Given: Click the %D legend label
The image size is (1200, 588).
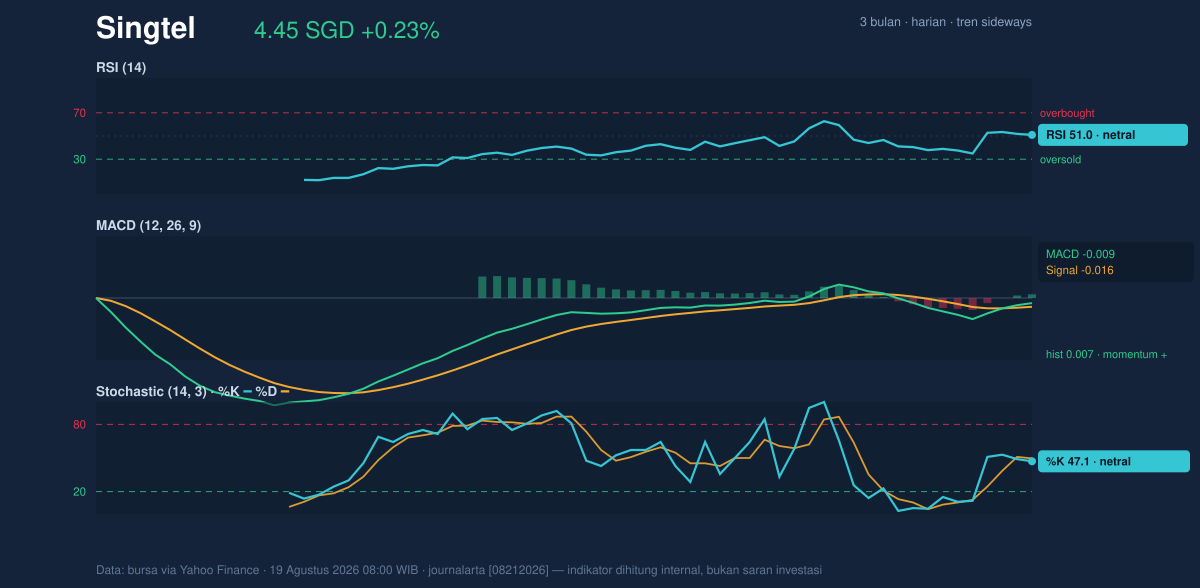Looking at the screenshot, I should (266, 391).
